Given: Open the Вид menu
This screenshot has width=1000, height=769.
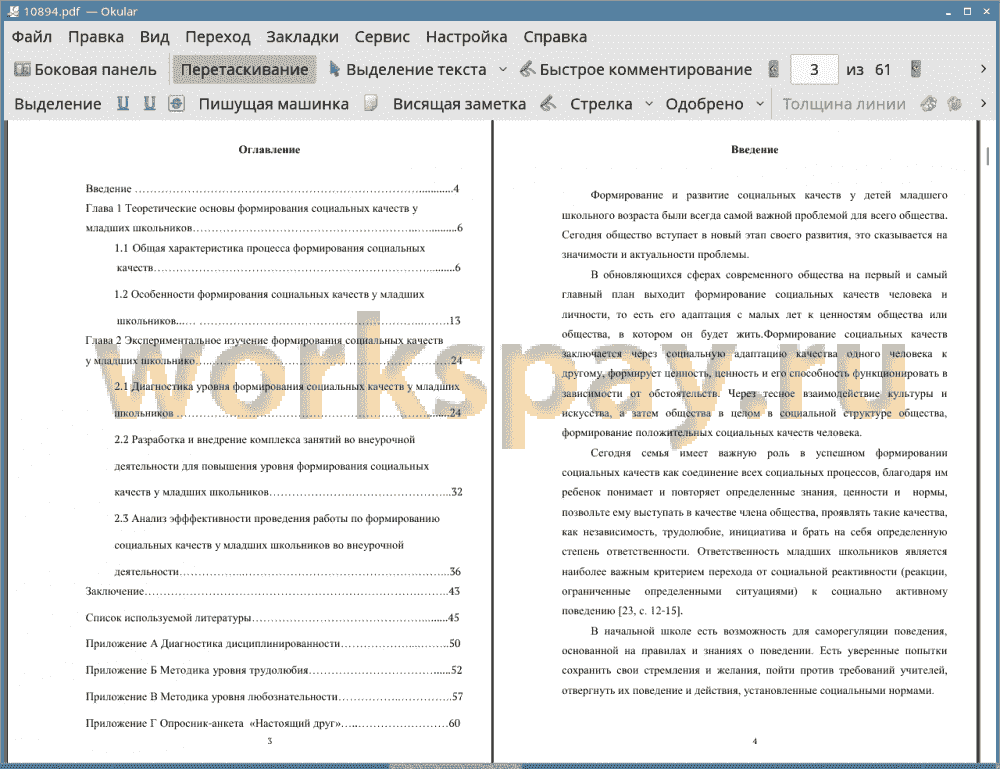Looking at the screenshot, I should (x=154, y=37).
